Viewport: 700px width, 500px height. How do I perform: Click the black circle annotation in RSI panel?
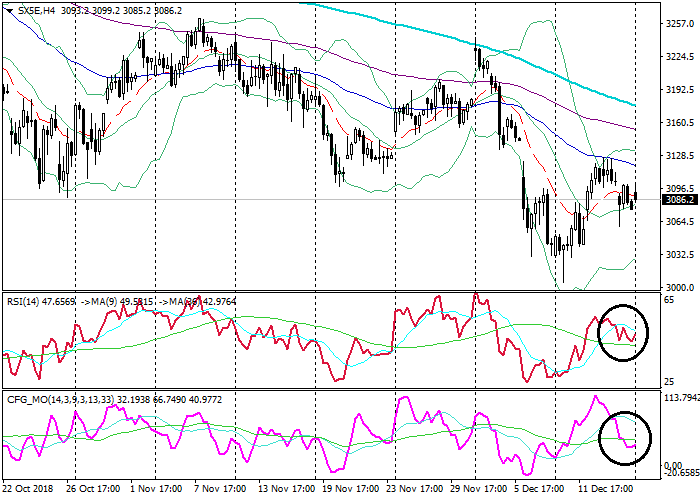tap(622, 332)
